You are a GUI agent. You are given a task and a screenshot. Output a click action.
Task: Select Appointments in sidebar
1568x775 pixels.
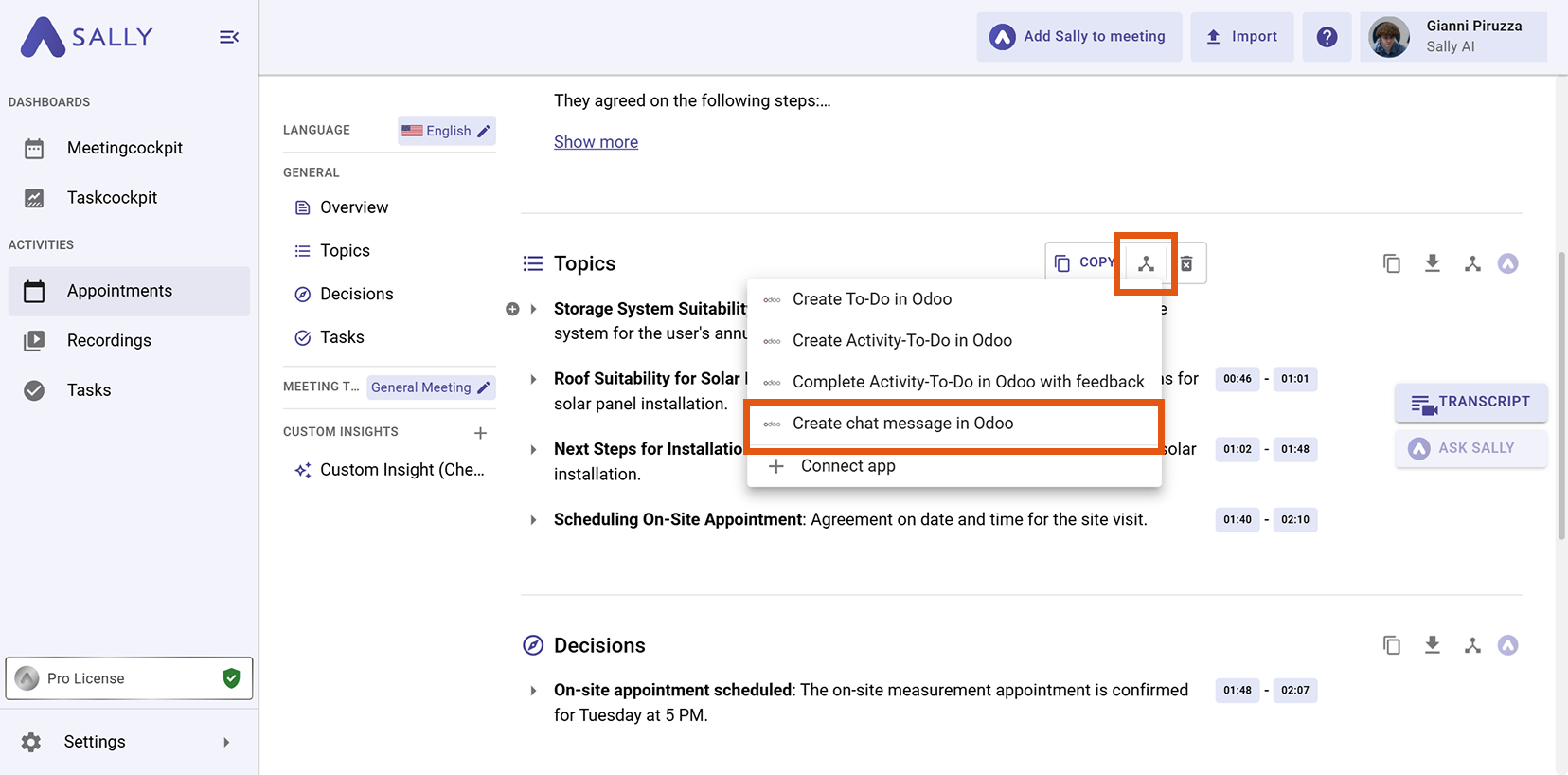pos(129,291)
